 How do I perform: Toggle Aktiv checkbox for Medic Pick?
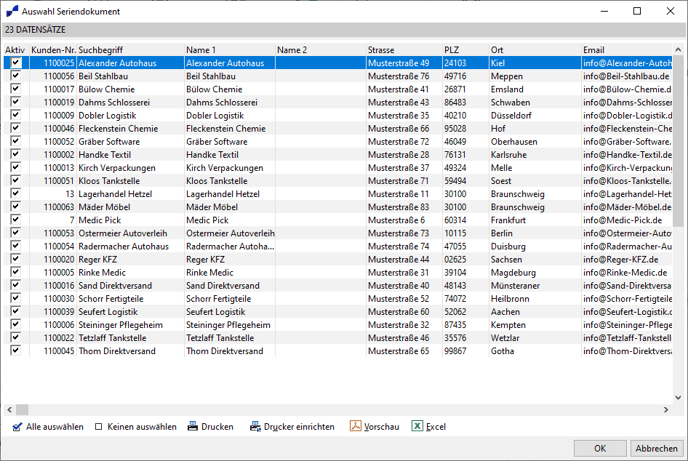[15, 220]
